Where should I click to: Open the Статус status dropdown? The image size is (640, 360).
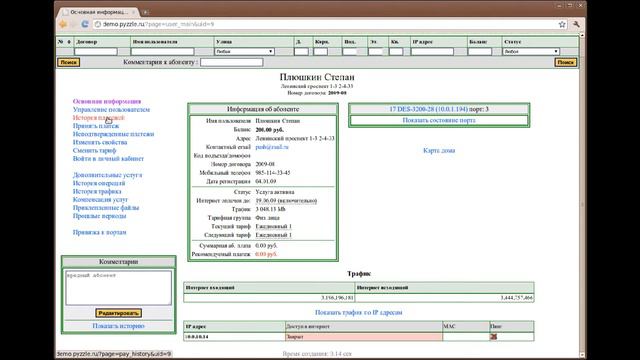click(531, 51)
